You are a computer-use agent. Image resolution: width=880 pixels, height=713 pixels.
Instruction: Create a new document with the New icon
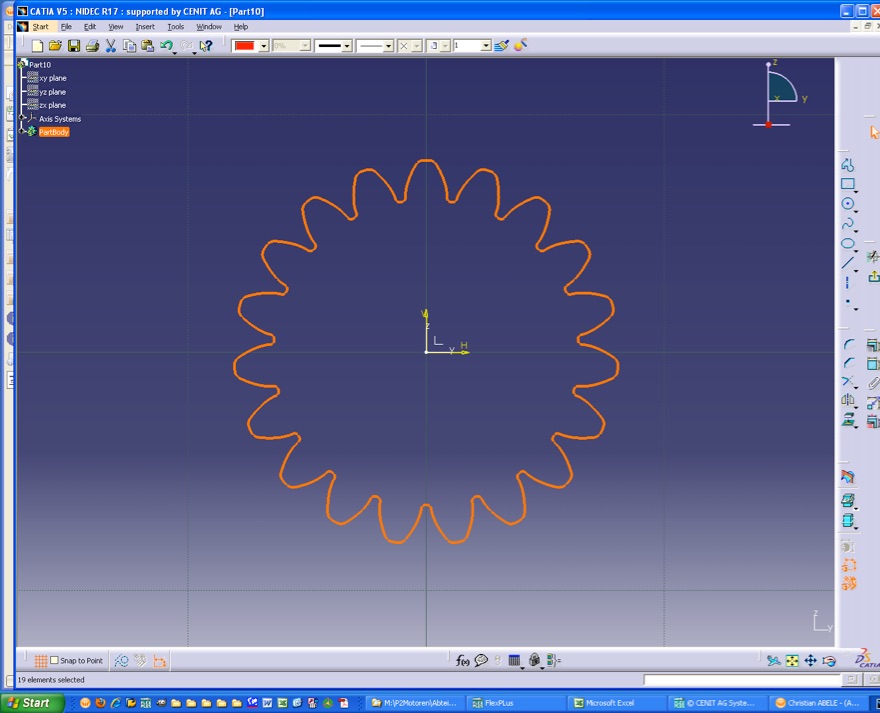click(37, 46)
